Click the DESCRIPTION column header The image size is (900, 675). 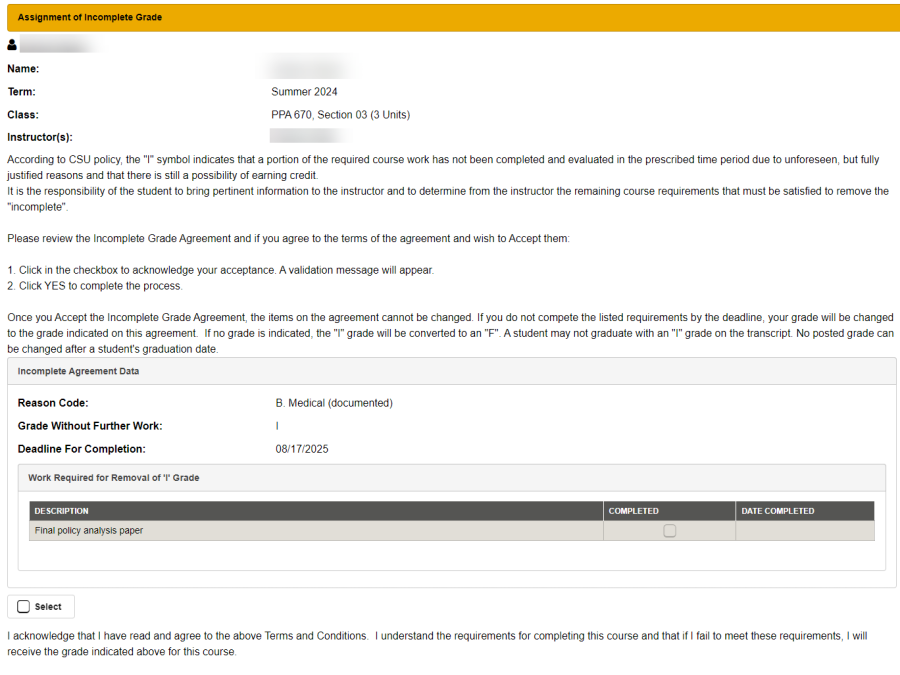62,511
